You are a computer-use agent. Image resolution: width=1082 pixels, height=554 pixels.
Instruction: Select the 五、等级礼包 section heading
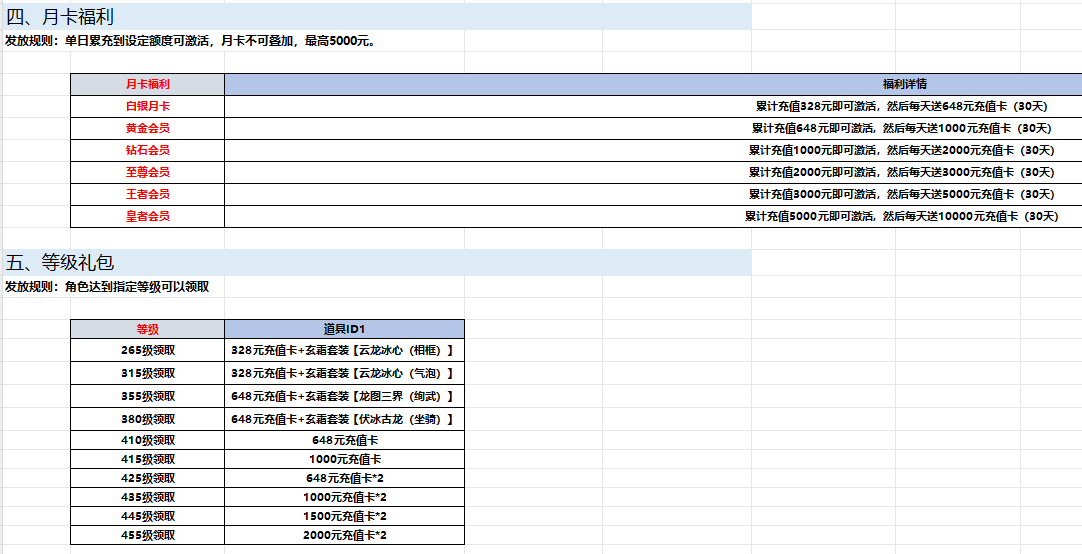(x=60, y=263)
